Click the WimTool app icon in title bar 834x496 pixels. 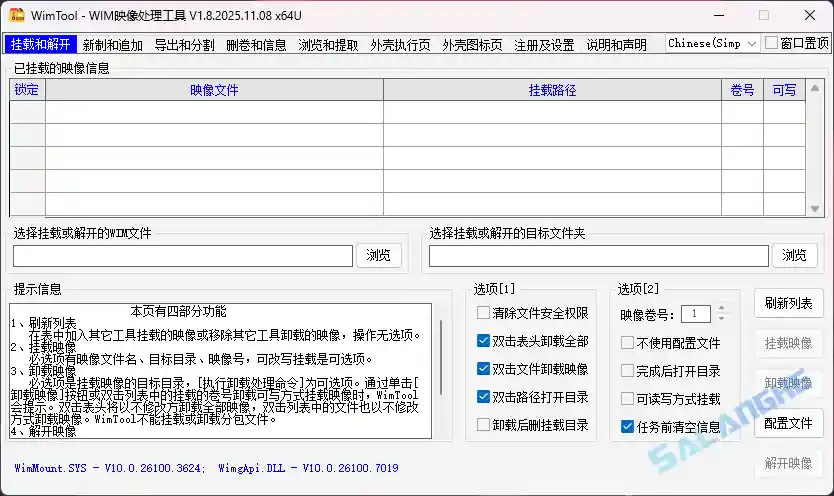(x=16, y=15)
